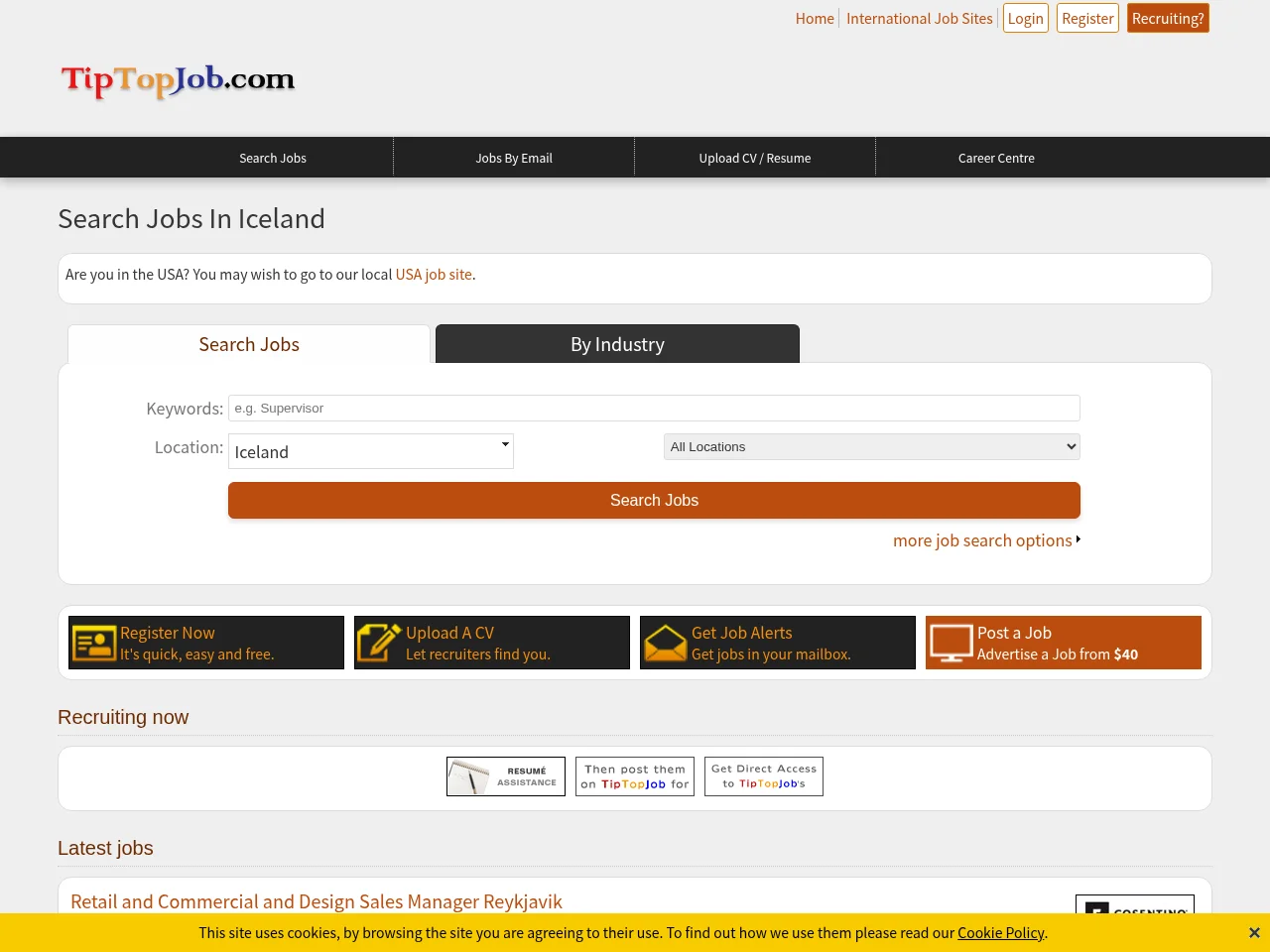Open the Cookie Policy link
The width and height of the screenshot is (1270, 952).
(1000, 933)
